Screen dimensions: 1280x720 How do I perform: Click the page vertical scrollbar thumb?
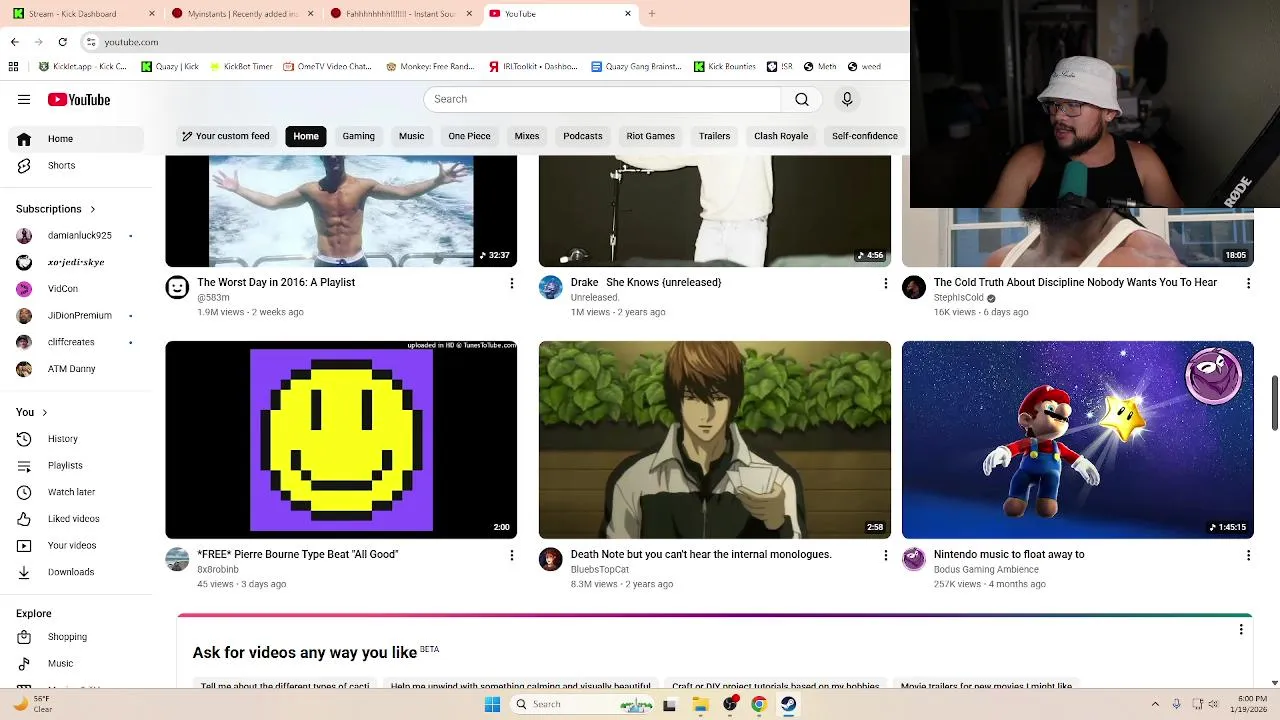click(1274, 404)
